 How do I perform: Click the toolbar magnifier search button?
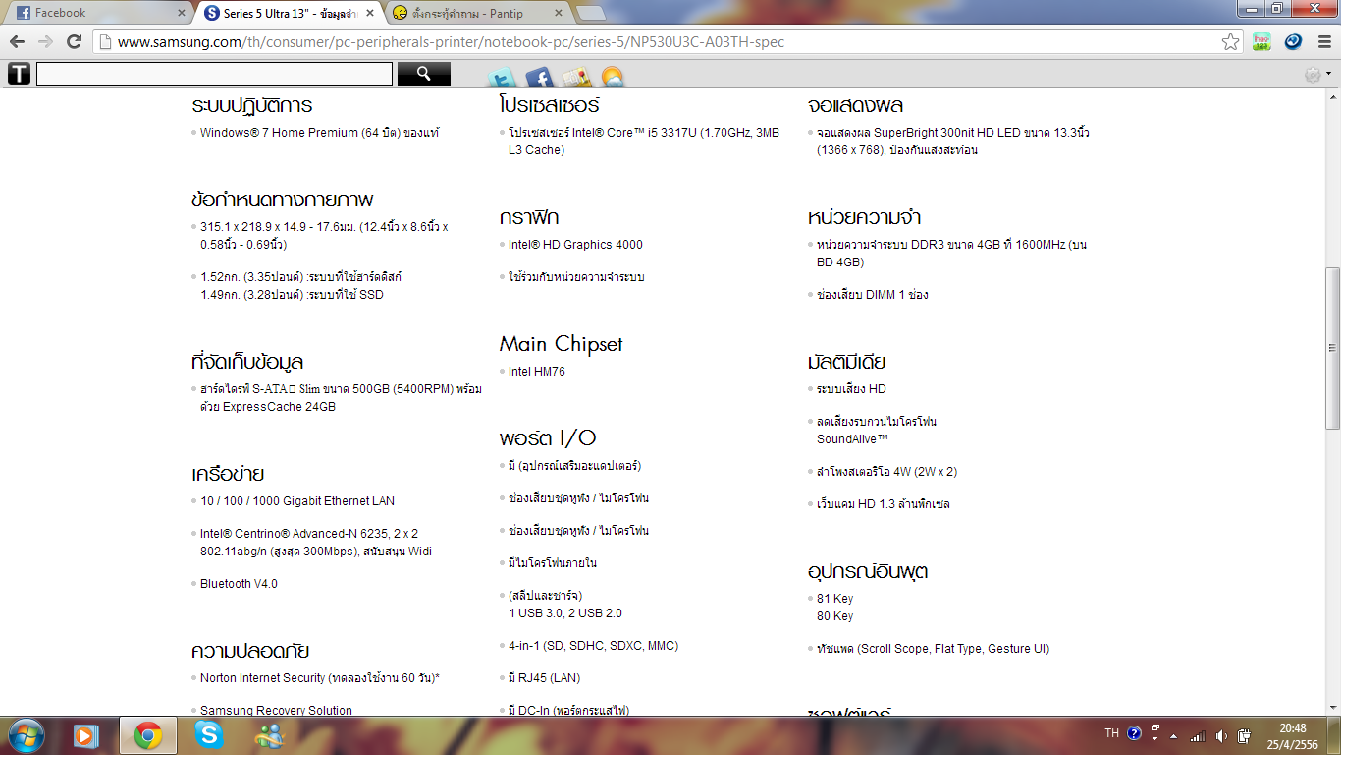tap(424, 74)
